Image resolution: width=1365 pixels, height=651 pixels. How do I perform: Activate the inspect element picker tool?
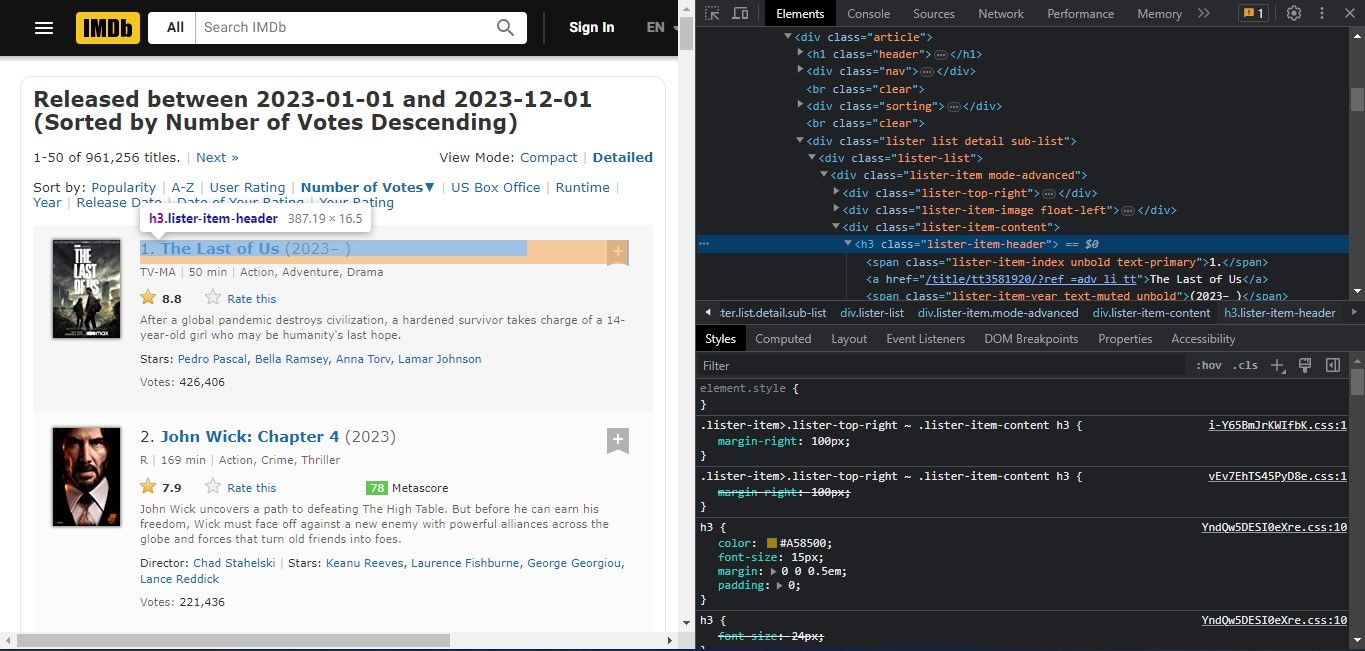point(711,13)
